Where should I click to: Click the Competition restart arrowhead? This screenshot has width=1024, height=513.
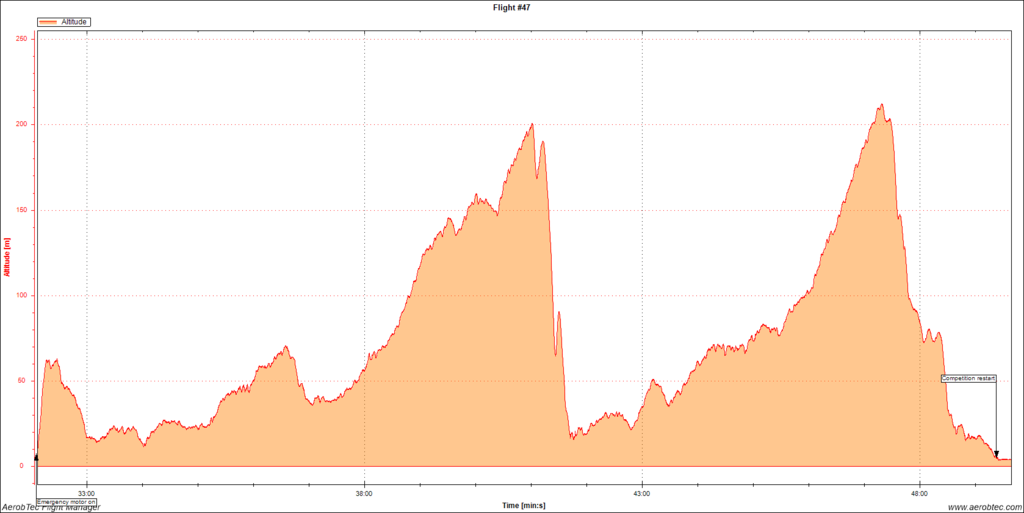click(x=996, y=454)
